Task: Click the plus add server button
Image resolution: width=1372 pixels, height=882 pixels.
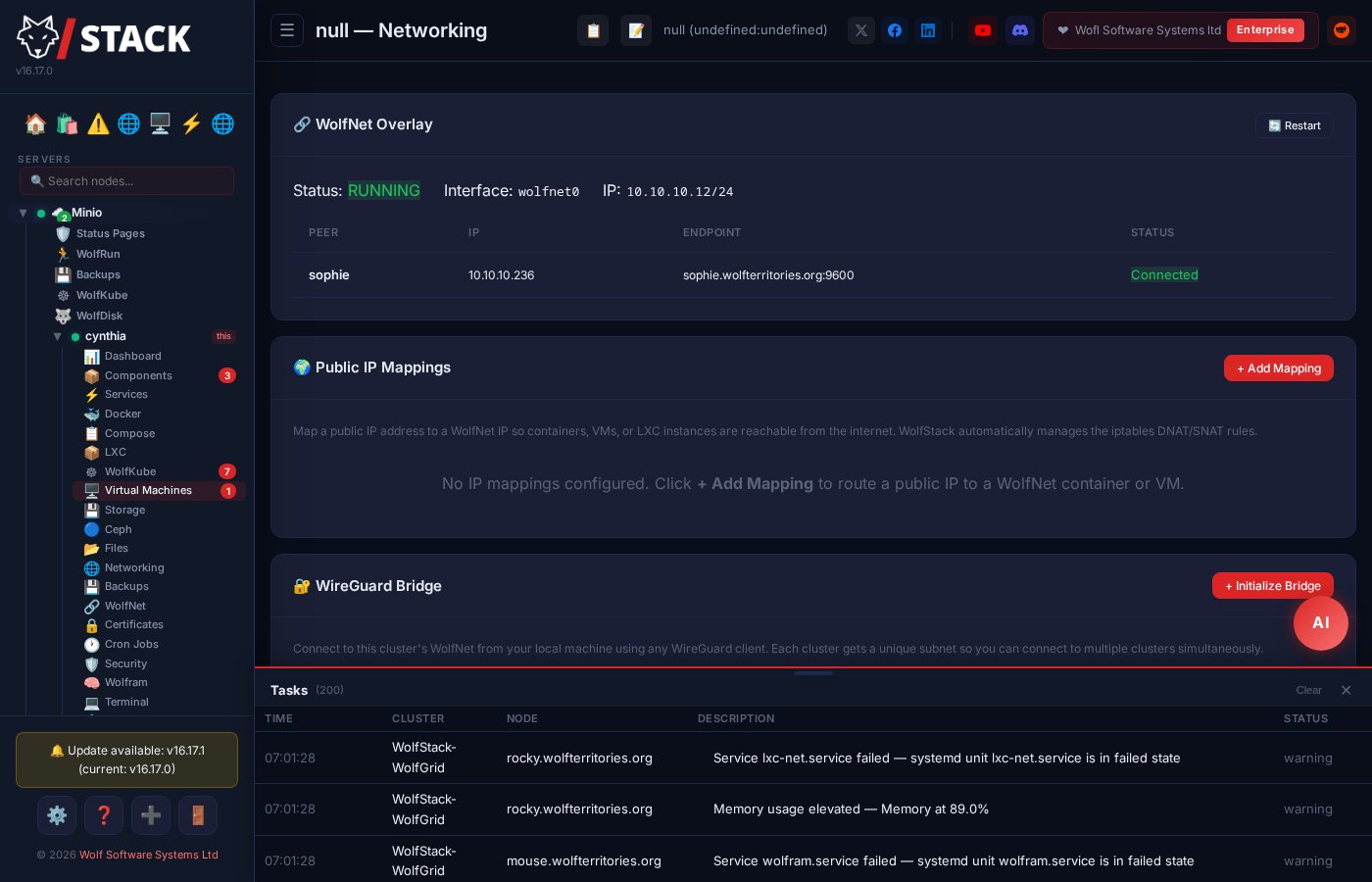Action: click(151, 815)
